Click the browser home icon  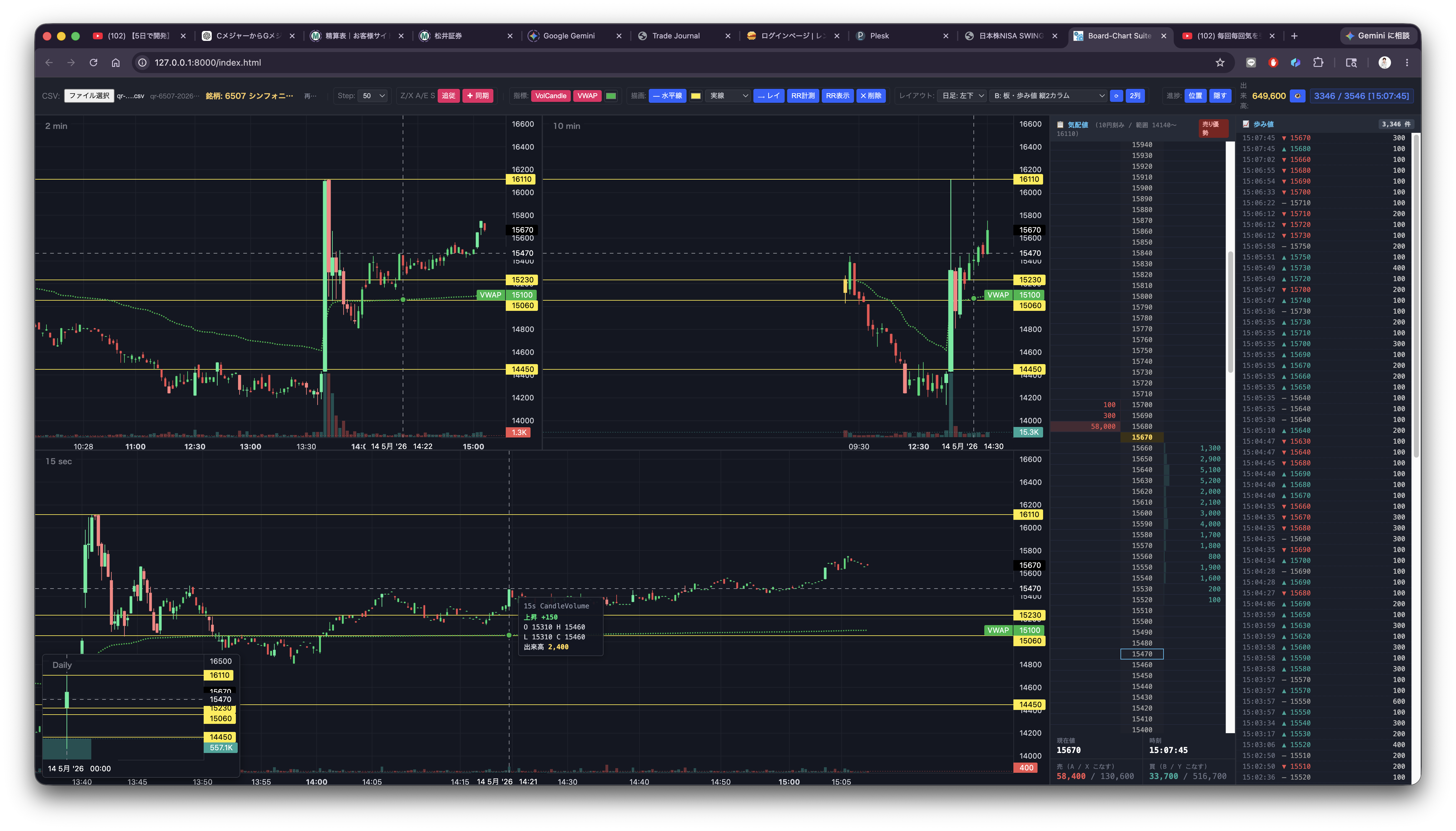(116, 63)
